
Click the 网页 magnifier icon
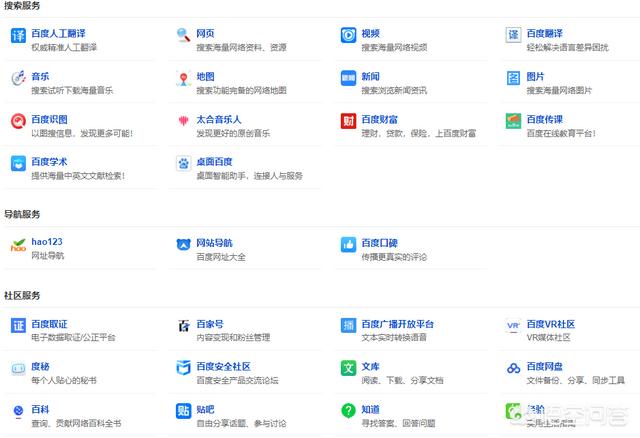click(183, 35)
